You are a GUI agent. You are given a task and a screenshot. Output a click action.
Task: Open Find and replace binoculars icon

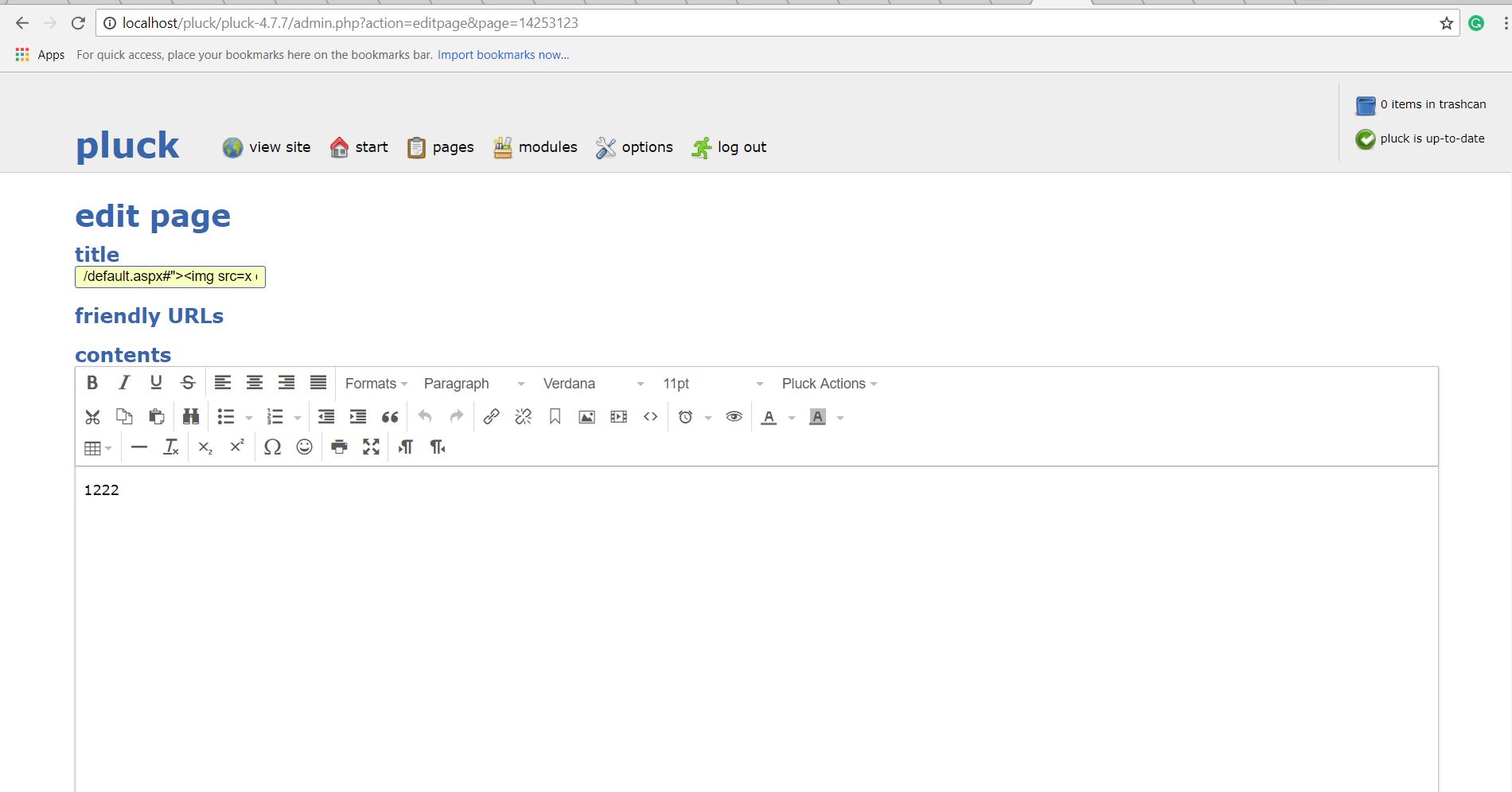tap(191, 416)
